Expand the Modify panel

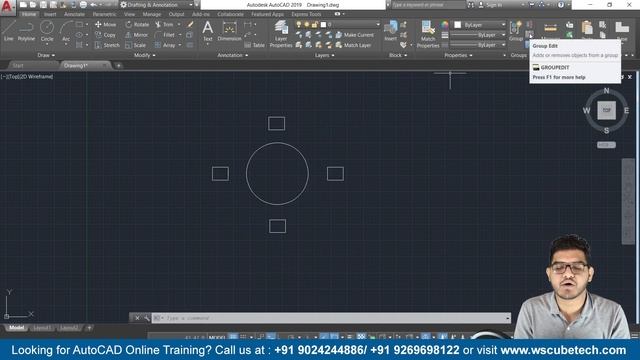pyautogui.click(x=144, y=55)
